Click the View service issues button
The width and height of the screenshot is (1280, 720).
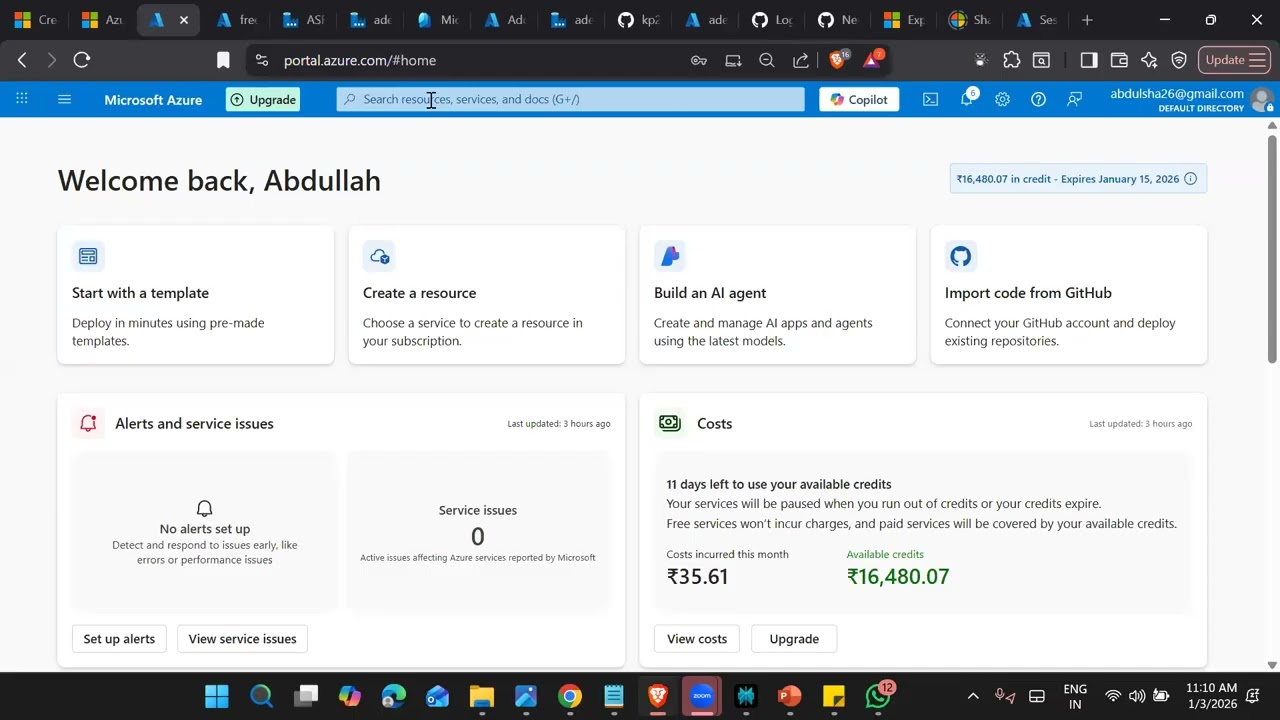242,639
